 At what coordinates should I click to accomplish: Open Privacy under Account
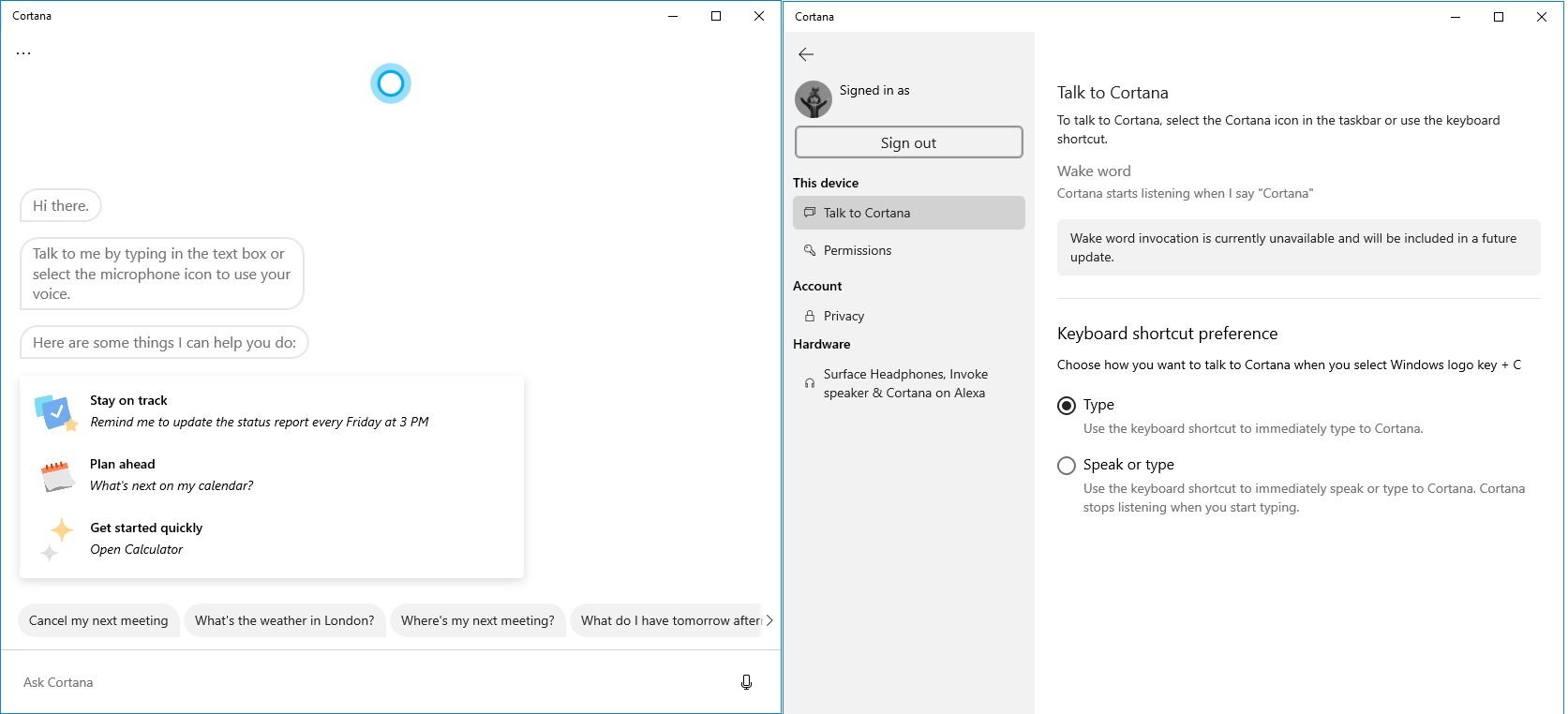coord(844,316)
